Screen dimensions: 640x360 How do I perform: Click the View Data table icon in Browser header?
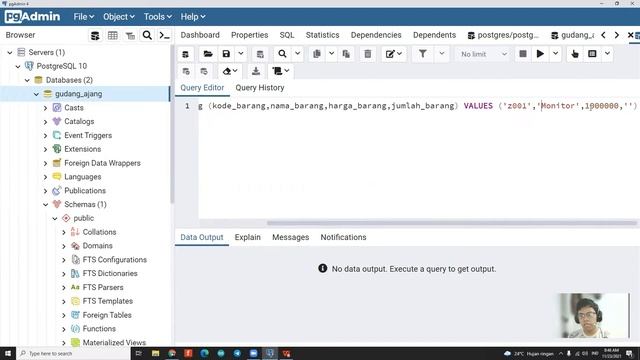tap(113, 36)
